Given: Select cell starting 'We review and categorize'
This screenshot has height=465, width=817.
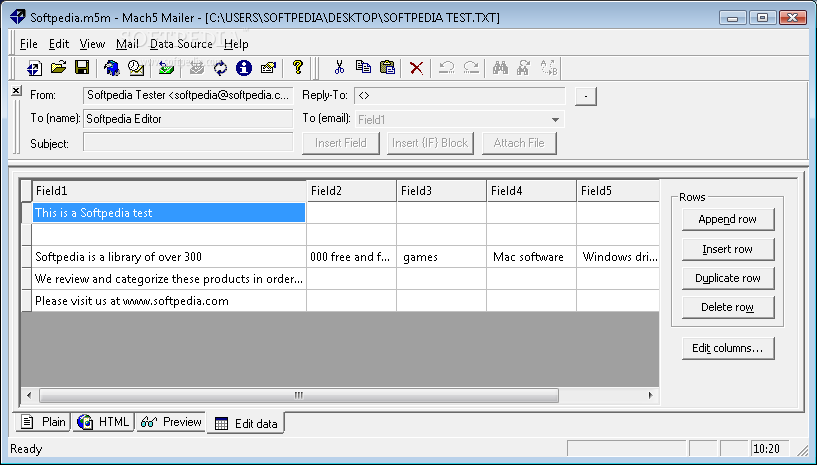Looking at the screenshot, I should 169,279.
